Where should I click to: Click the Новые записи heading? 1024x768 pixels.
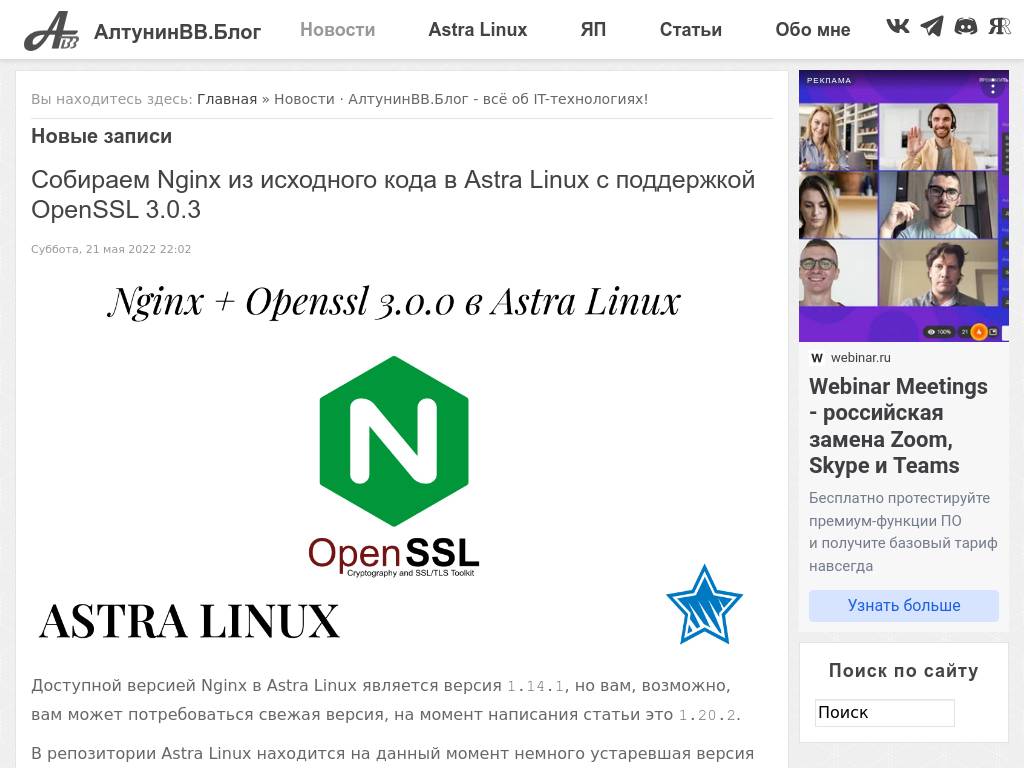[101, 136]
